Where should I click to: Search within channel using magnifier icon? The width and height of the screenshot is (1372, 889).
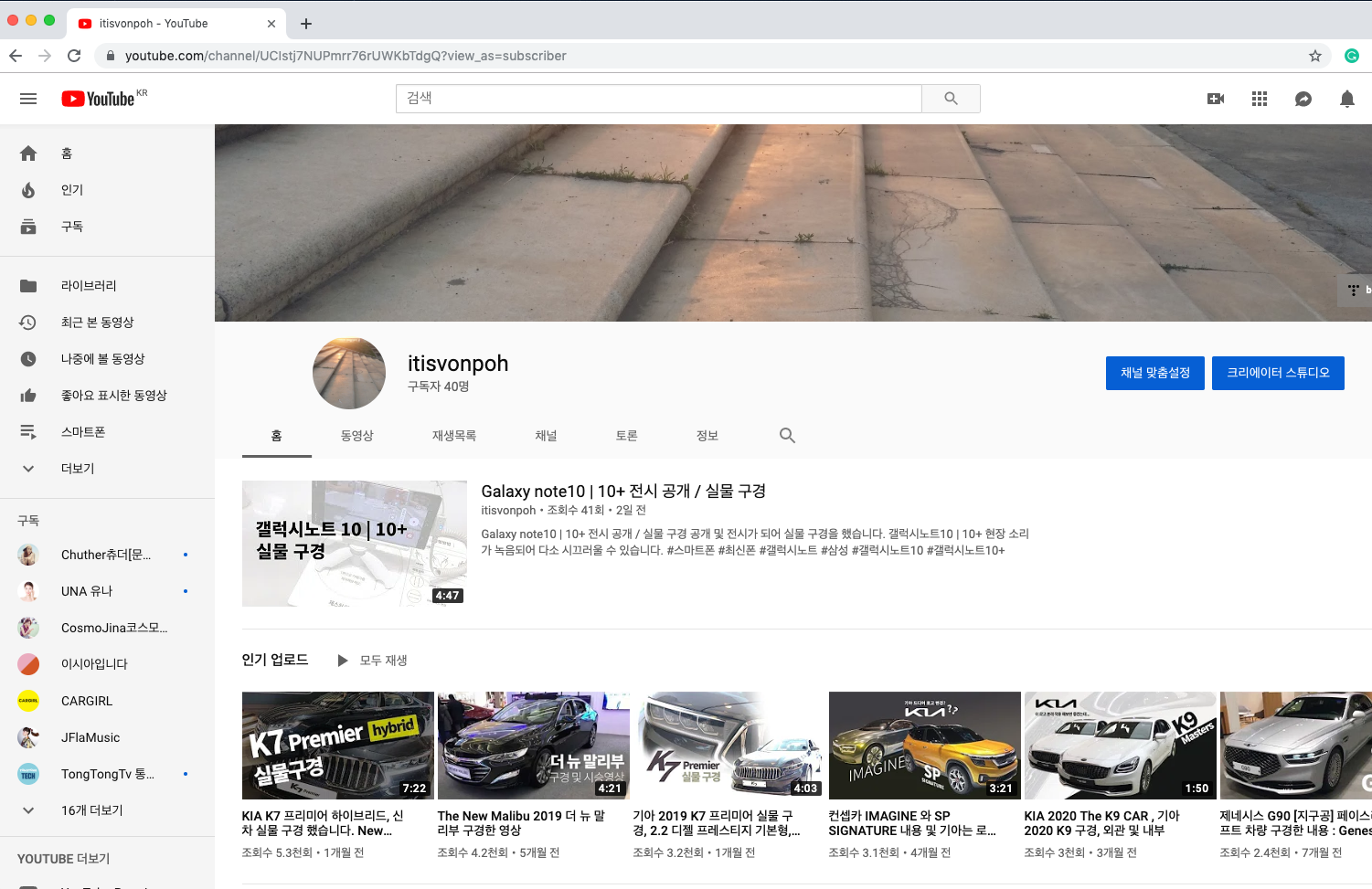[x=787, y=436]
